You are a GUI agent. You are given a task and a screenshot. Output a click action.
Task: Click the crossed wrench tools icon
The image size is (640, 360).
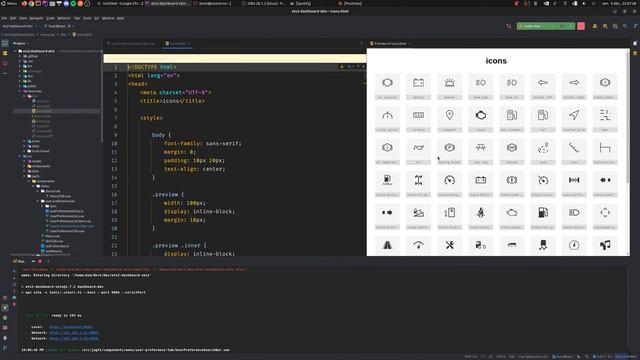[449, 245]
